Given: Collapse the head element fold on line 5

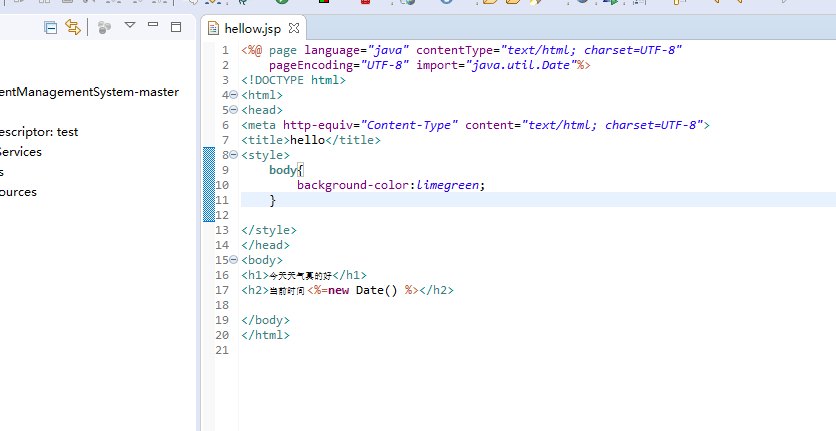Looking at the screenshot, I should click(233, 110).
